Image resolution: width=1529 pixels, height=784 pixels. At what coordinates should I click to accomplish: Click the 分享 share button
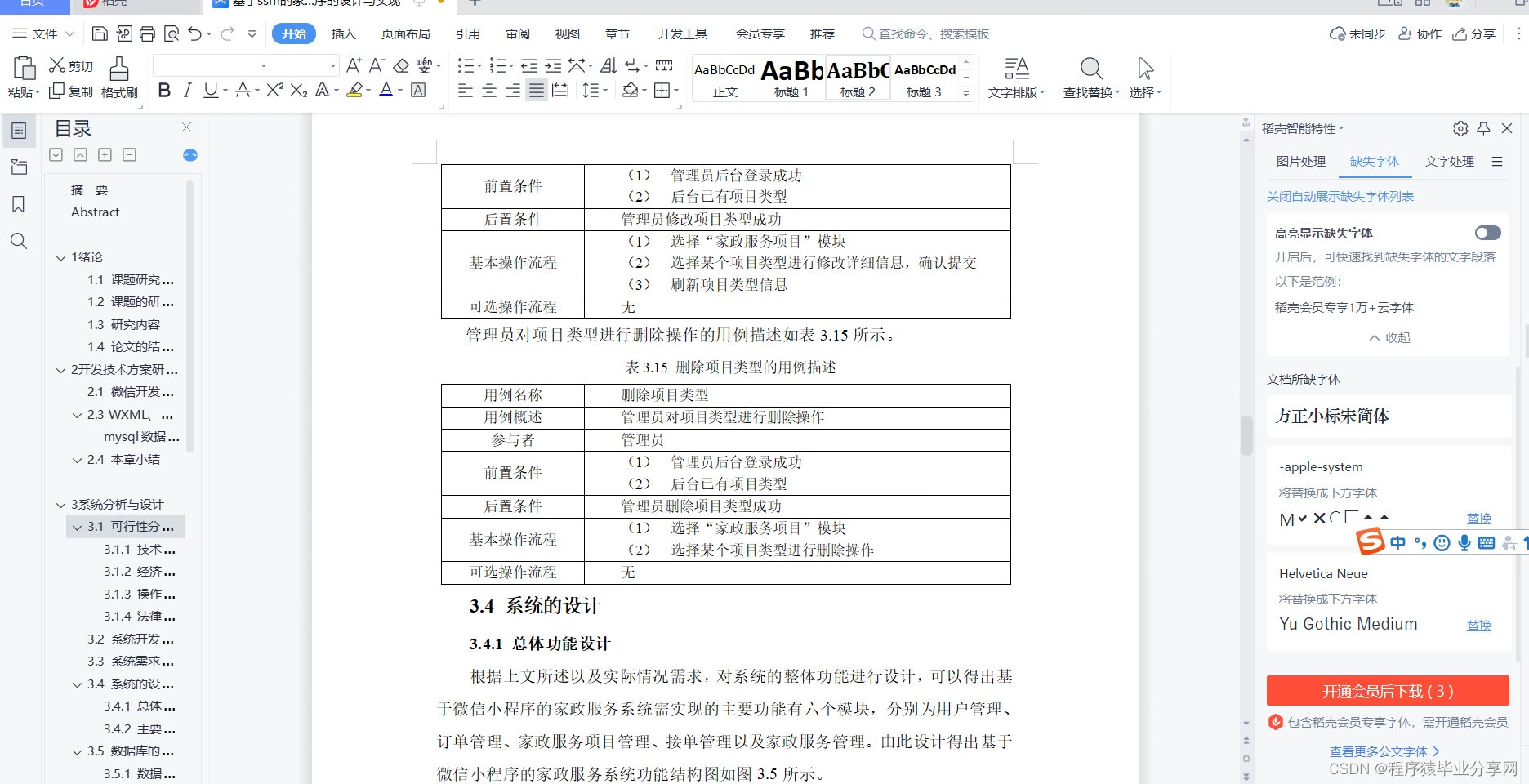click(1474, 33)
